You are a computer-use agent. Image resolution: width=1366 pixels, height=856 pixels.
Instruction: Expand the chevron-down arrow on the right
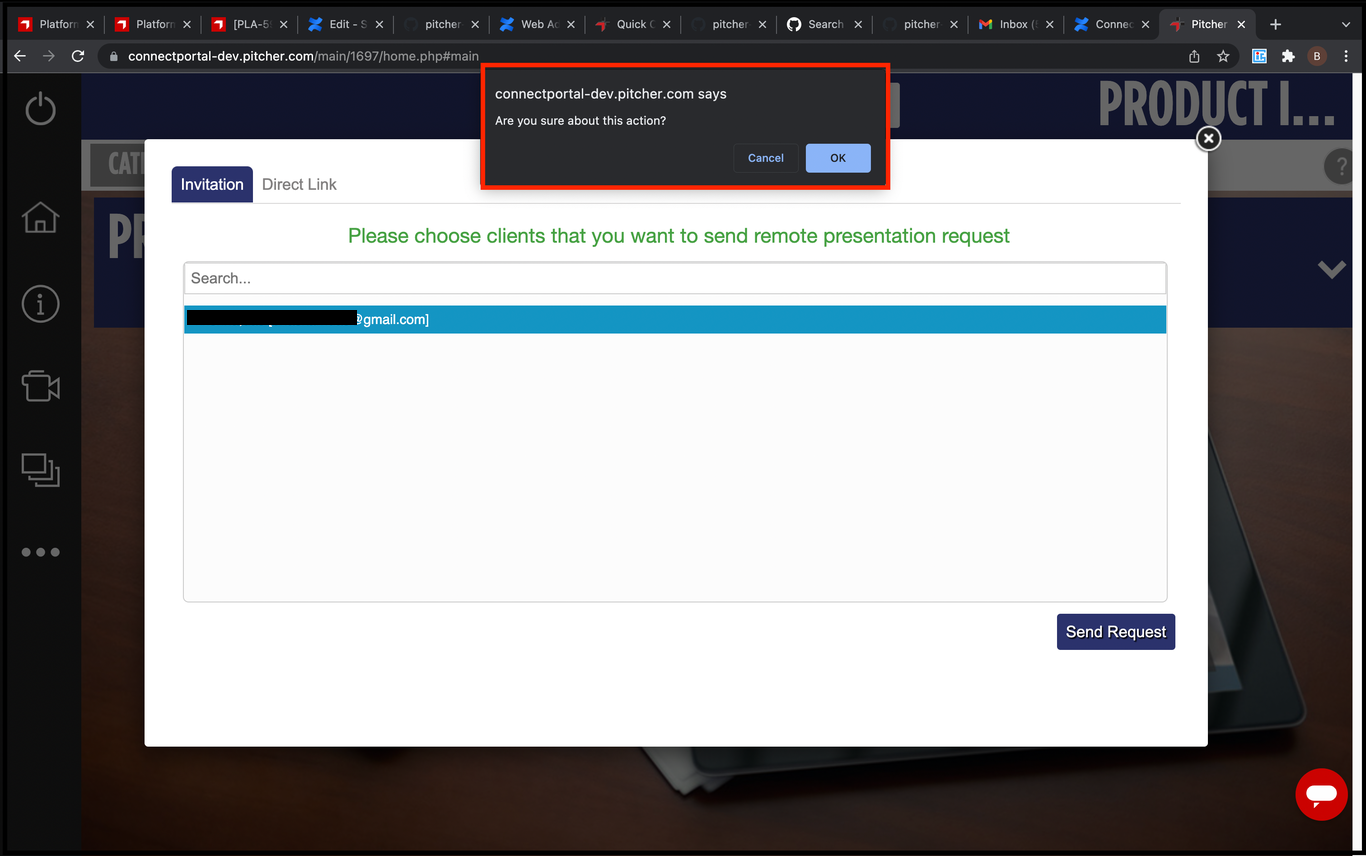pyautogui.click(x=1331, y=270)
